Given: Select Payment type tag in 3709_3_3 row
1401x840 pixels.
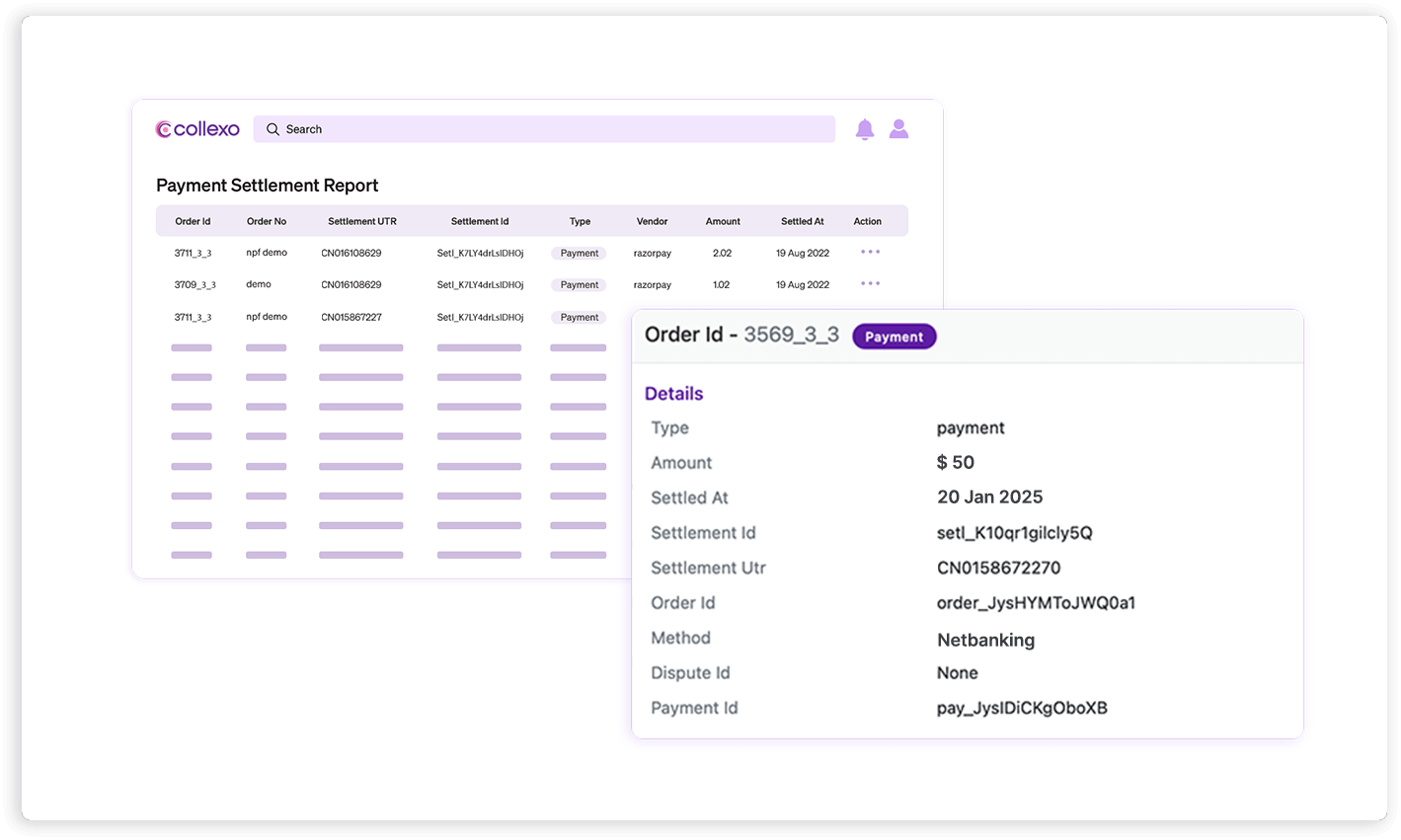Looking at the screenshot, I should click(579, 285).
